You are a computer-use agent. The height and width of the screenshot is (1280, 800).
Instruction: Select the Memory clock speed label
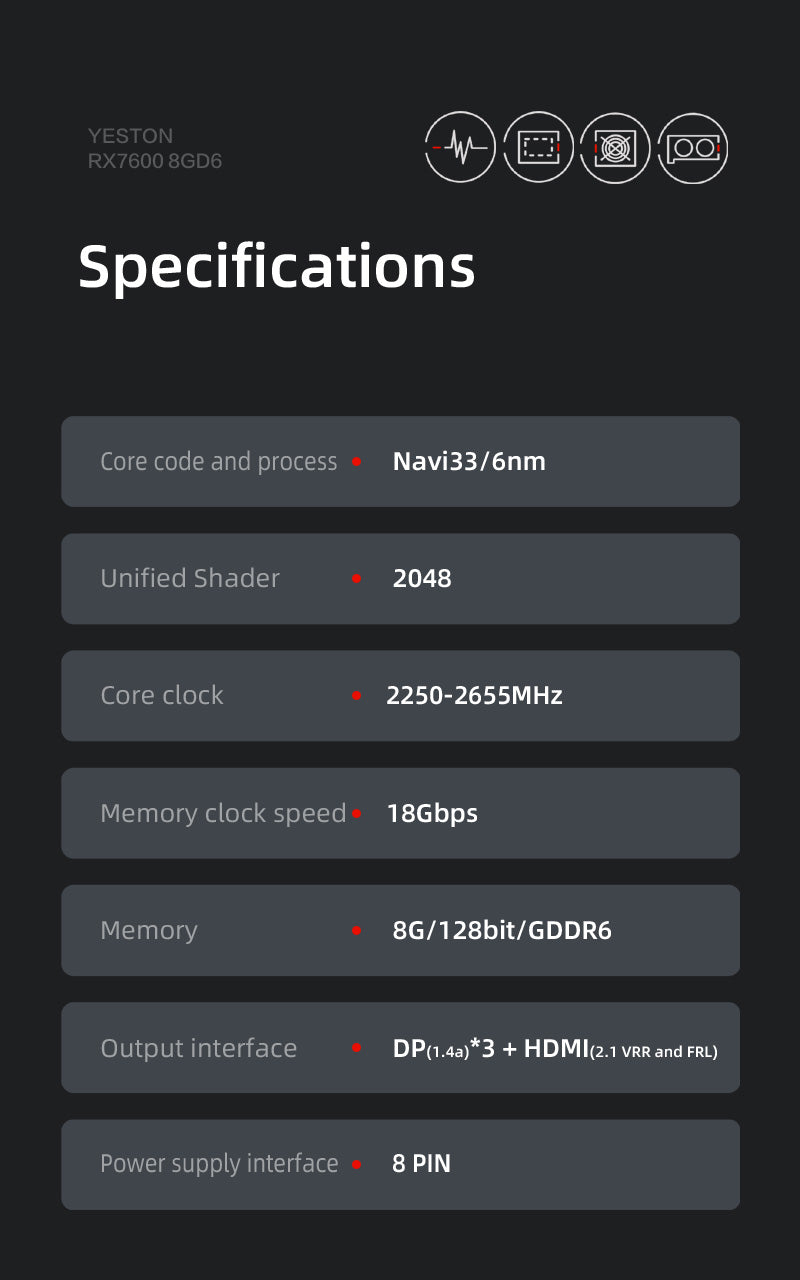223,813
